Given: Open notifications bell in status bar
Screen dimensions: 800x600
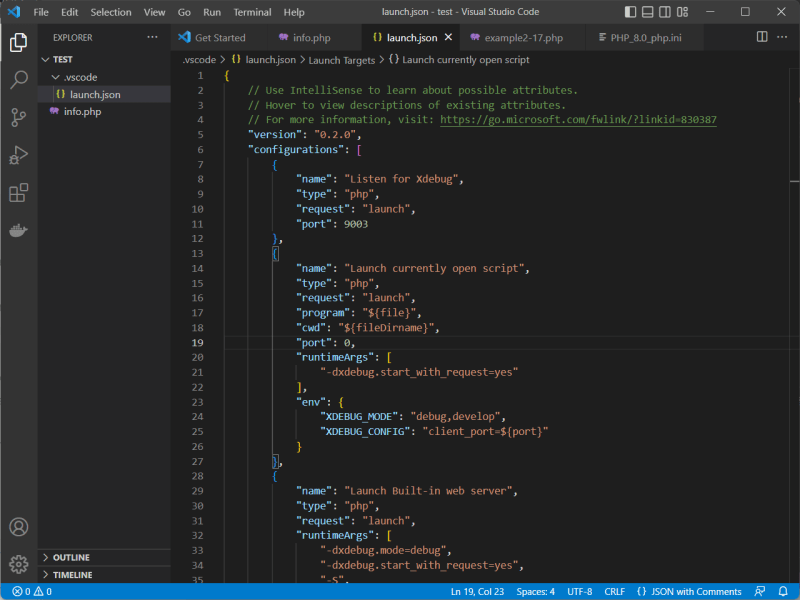Looking at the screenshot, I should (783, 591).
